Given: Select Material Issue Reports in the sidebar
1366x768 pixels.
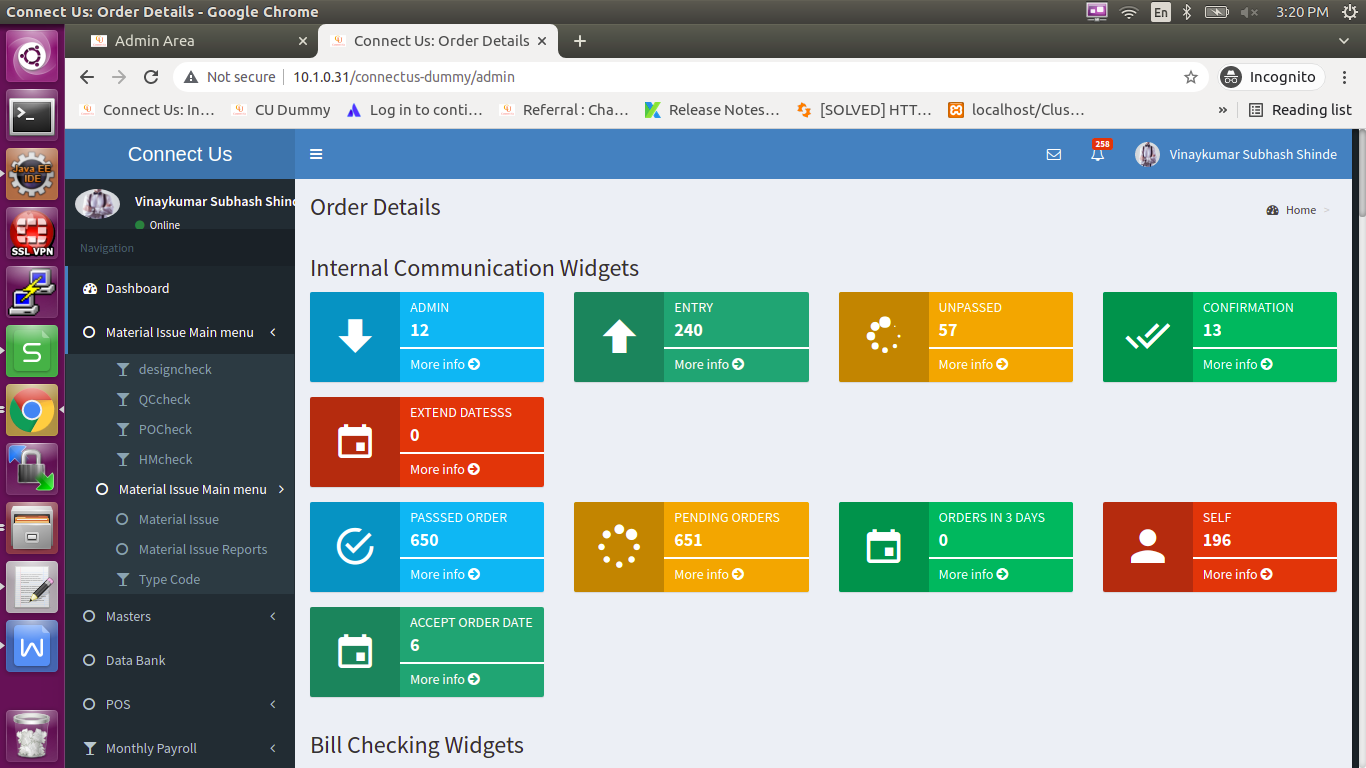Looking at the screenshot, I should (203, 549).
